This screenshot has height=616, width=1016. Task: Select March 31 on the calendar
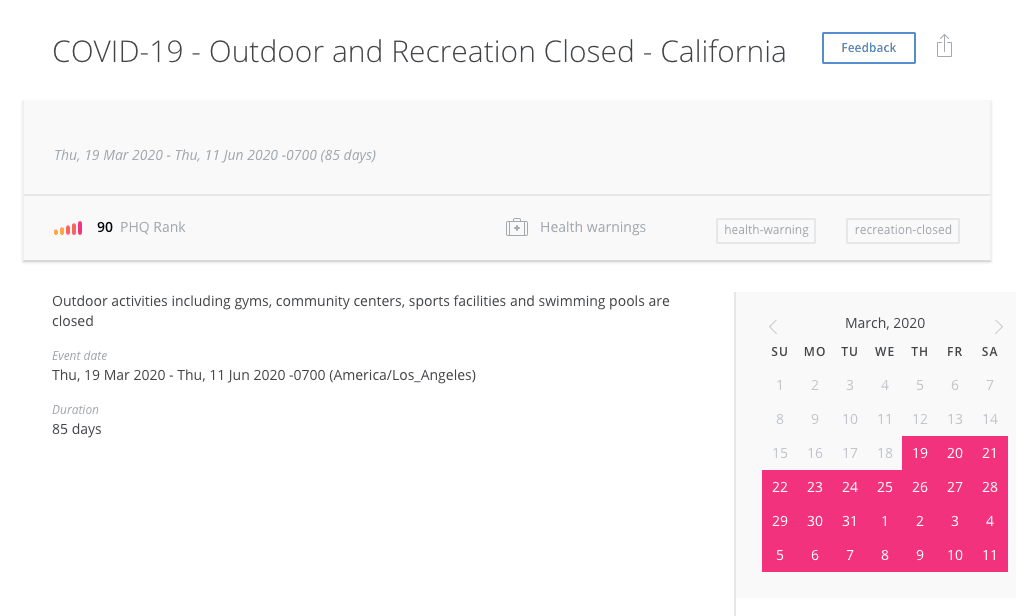click(849, 520)
